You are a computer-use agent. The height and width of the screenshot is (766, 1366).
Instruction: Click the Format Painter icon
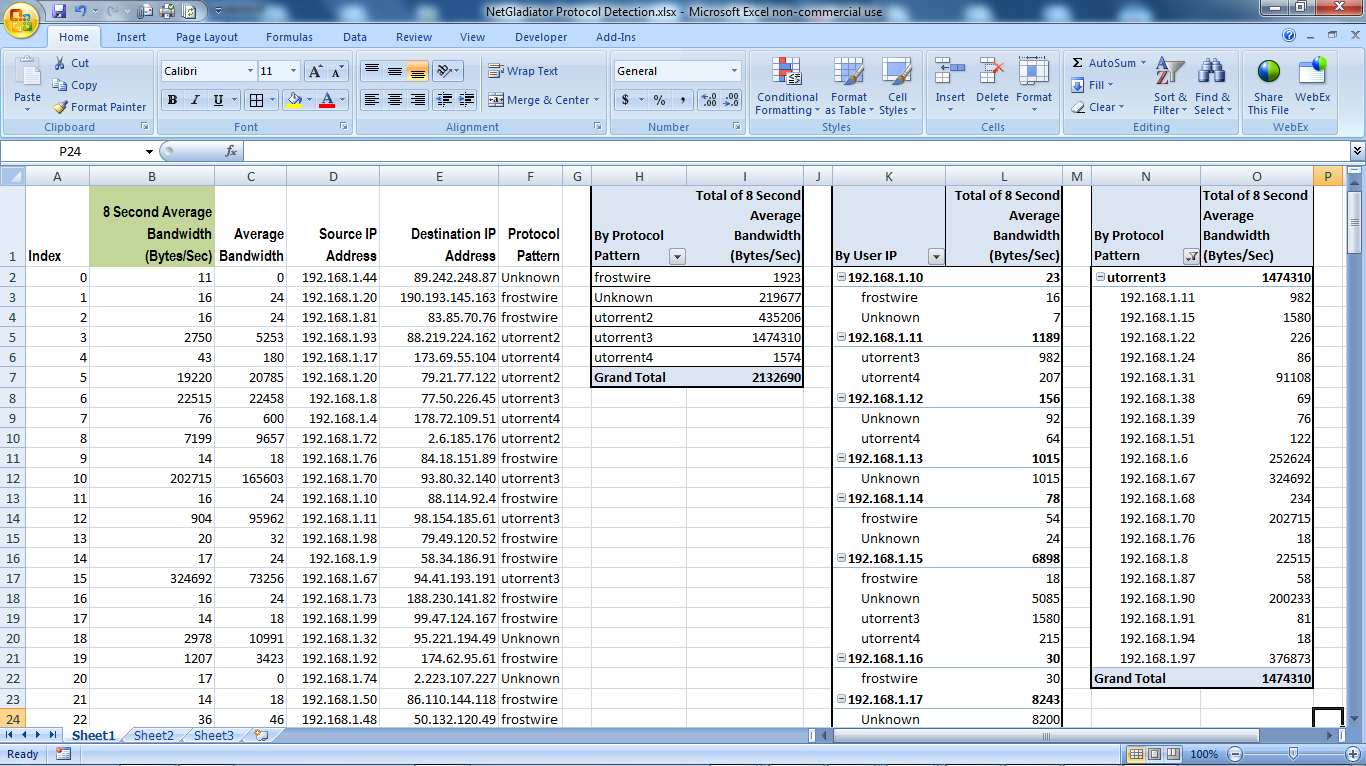[61, 107]
